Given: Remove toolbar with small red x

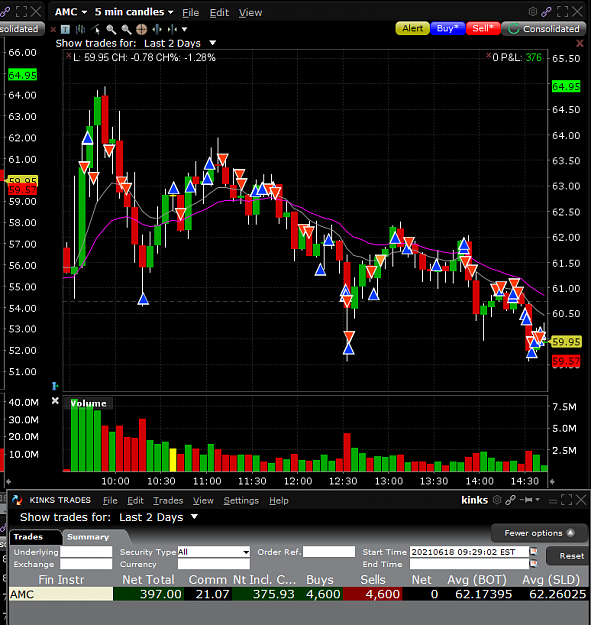Looking at the screenshot, I should point(53,29).
